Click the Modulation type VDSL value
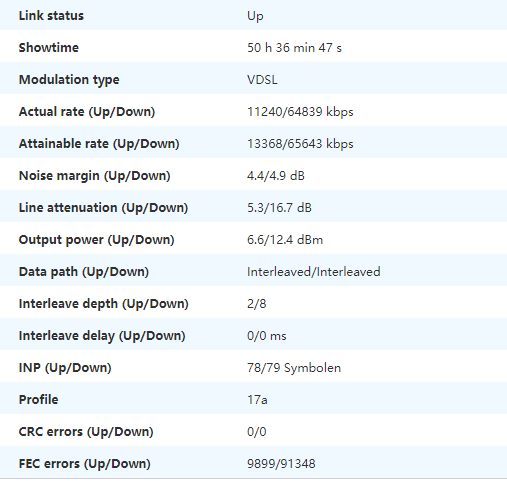The width and height of the screenshot is (507, 483). pos(262,80)
